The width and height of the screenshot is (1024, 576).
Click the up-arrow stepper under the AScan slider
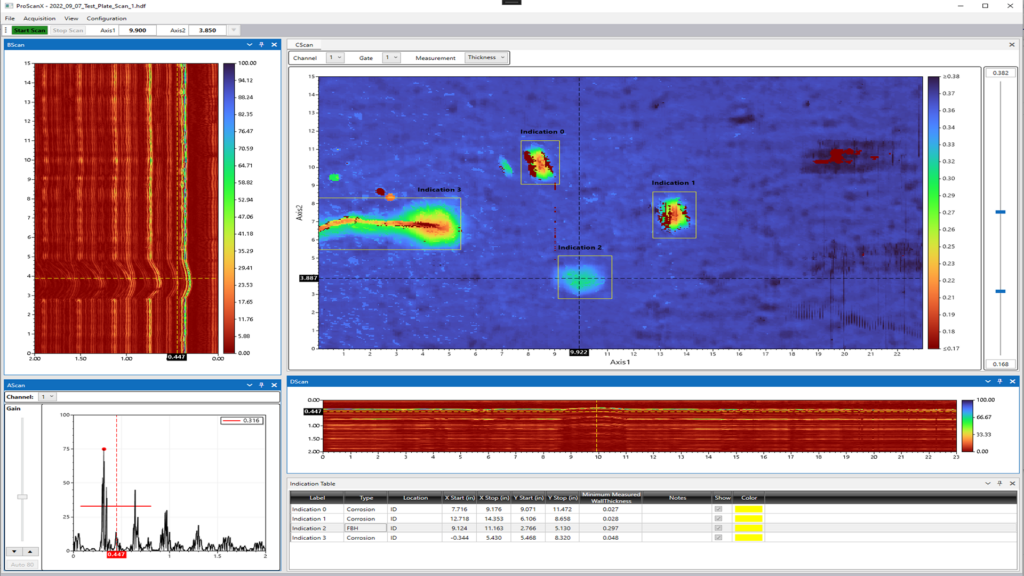[x=30, y=551]
